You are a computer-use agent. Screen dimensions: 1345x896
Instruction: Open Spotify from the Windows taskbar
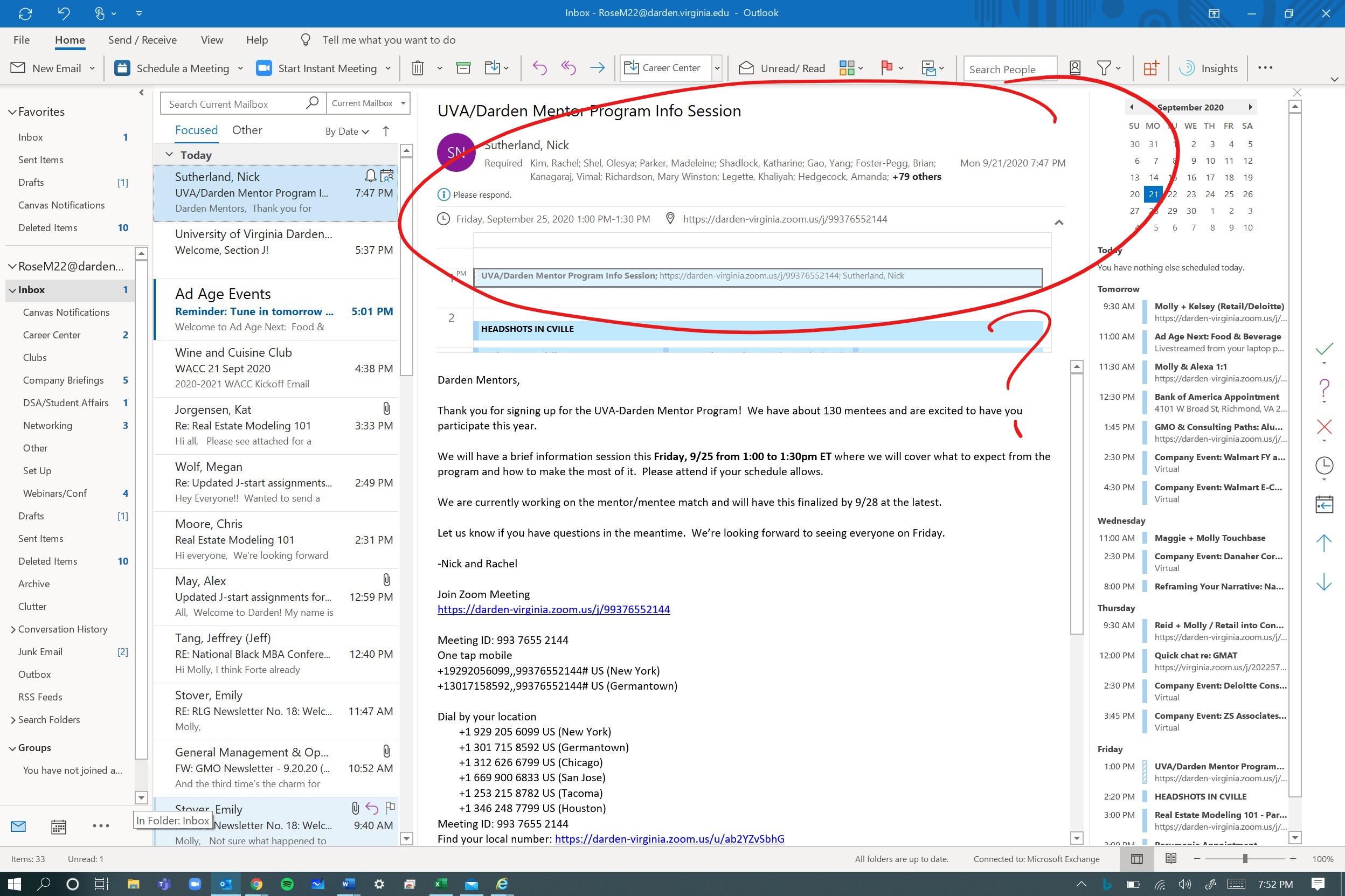coord(287,884)
